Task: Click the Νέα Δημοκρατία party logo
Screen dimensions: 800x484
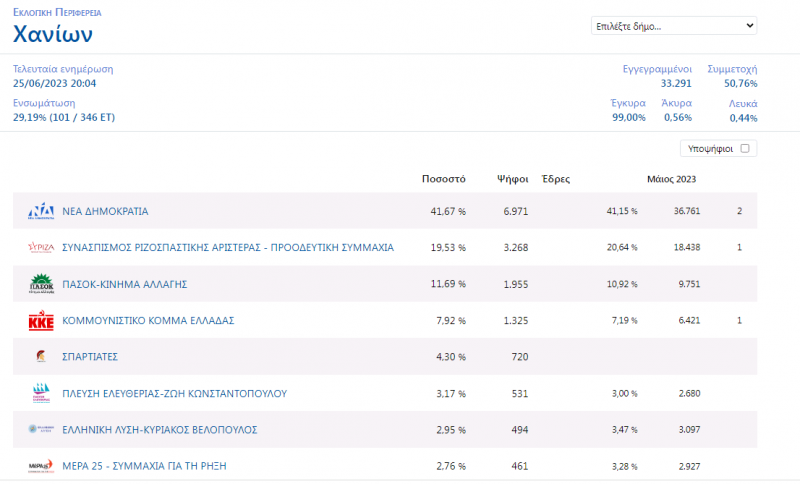Action: (x=41, y=211)
